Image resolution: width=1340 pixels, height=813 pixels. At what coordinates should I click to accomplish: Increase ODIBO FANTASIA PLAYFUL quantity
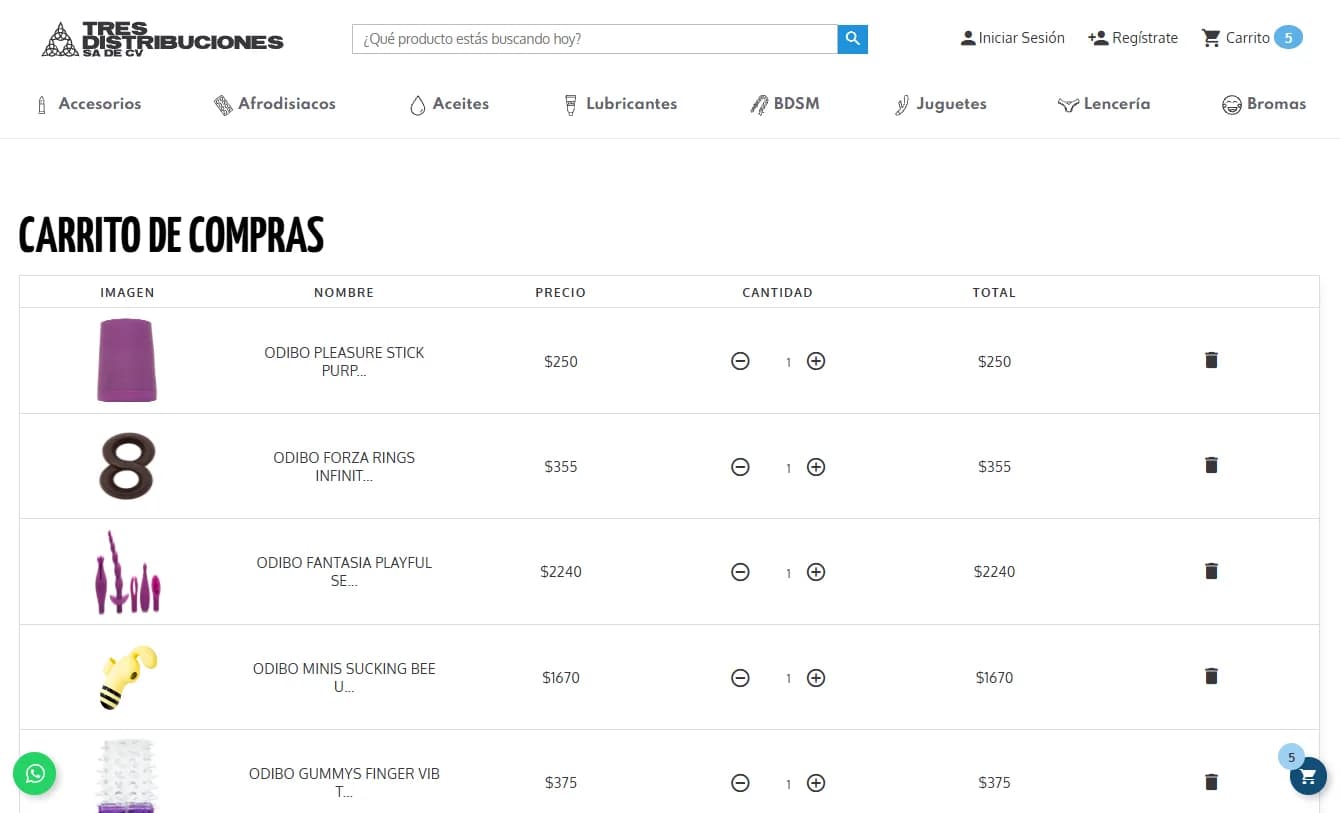point(816,572)
